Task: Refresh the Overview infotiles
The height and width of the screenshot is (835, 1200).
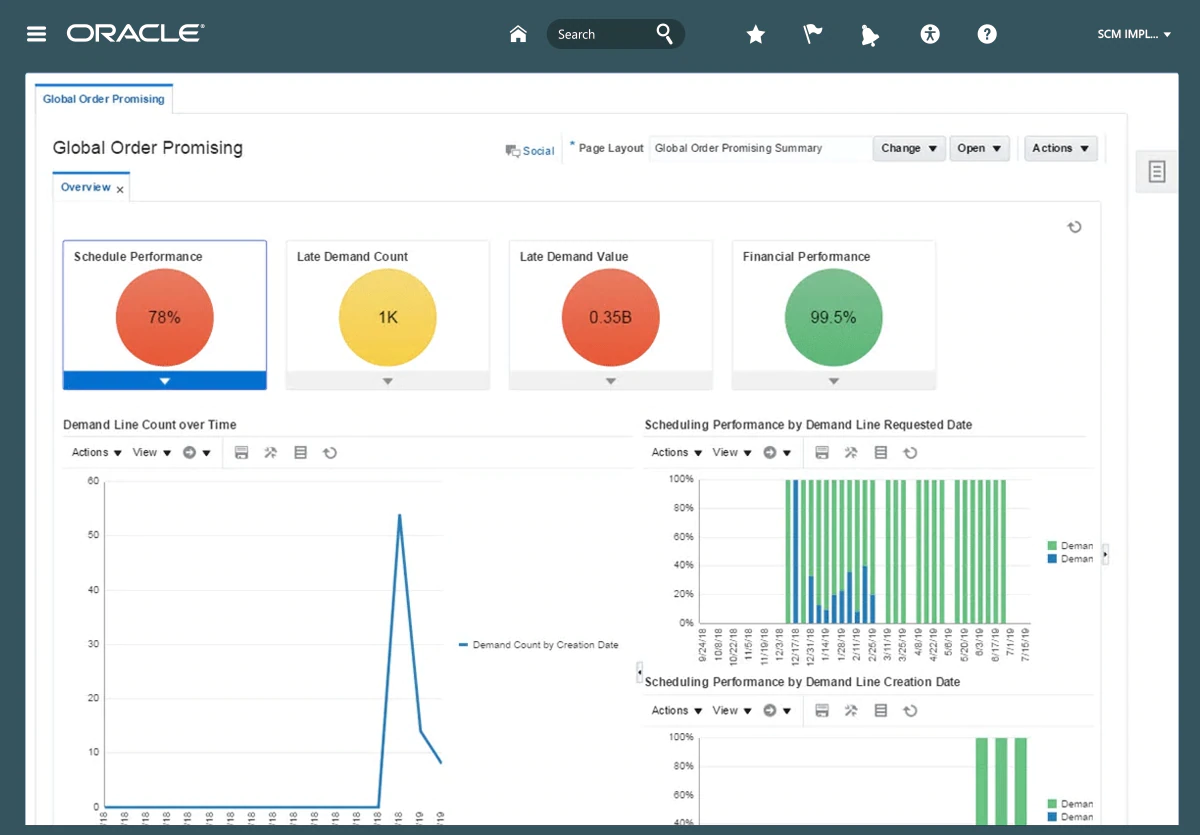Action: coord(1074,227)
